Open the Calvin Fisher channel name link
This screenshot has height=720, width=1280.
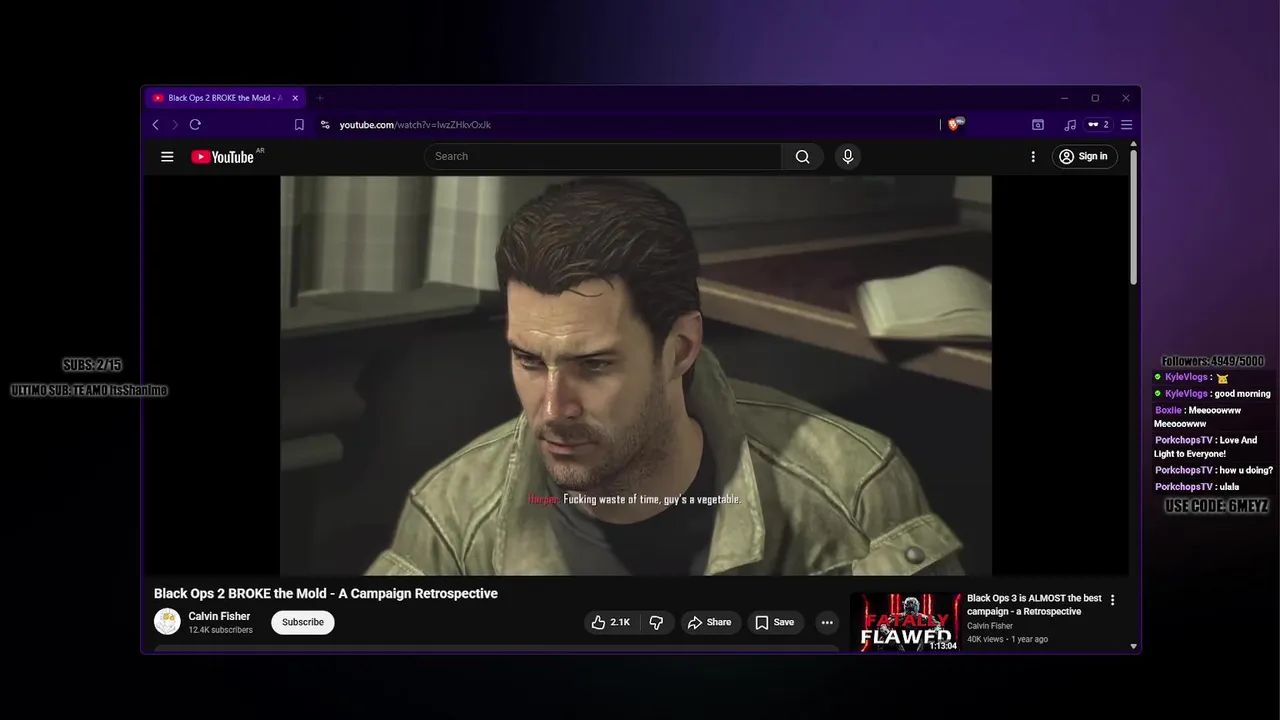[219, 616]
